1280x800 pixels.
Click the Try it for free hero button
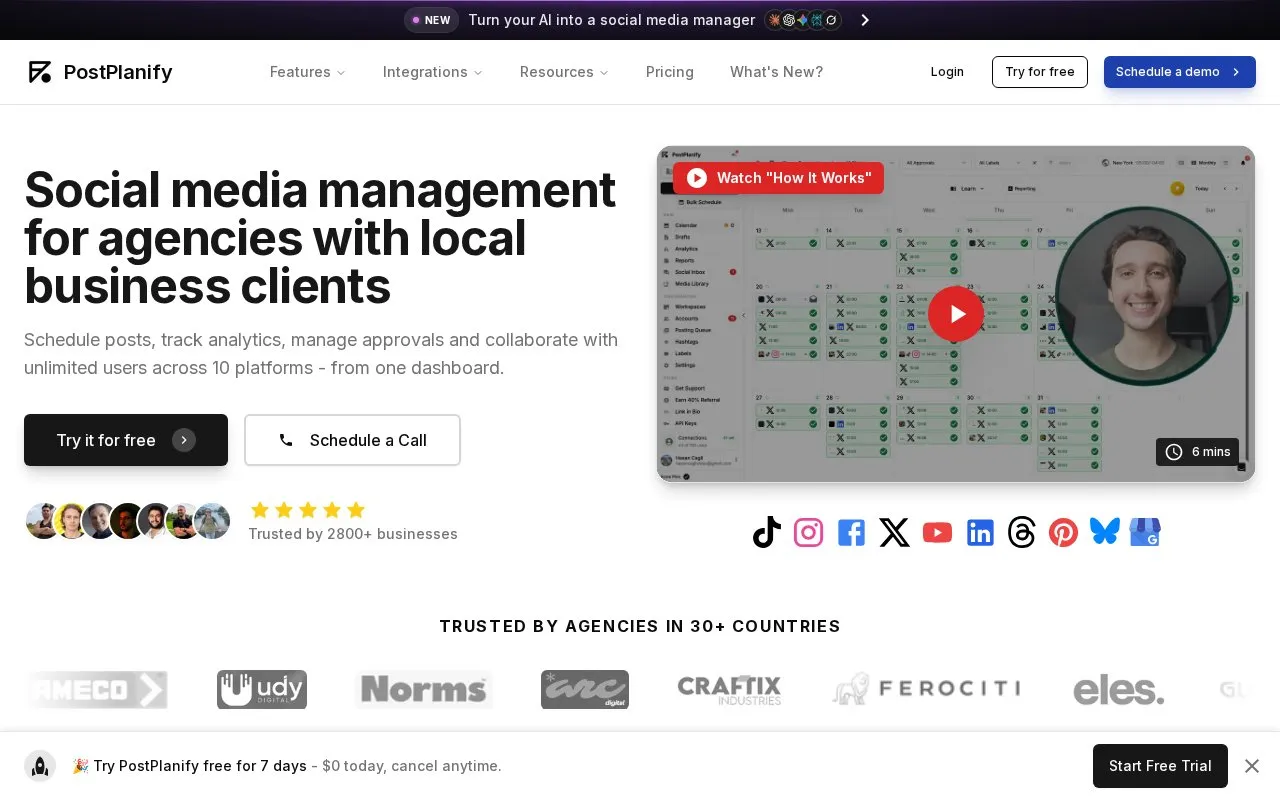click(126, 440)
